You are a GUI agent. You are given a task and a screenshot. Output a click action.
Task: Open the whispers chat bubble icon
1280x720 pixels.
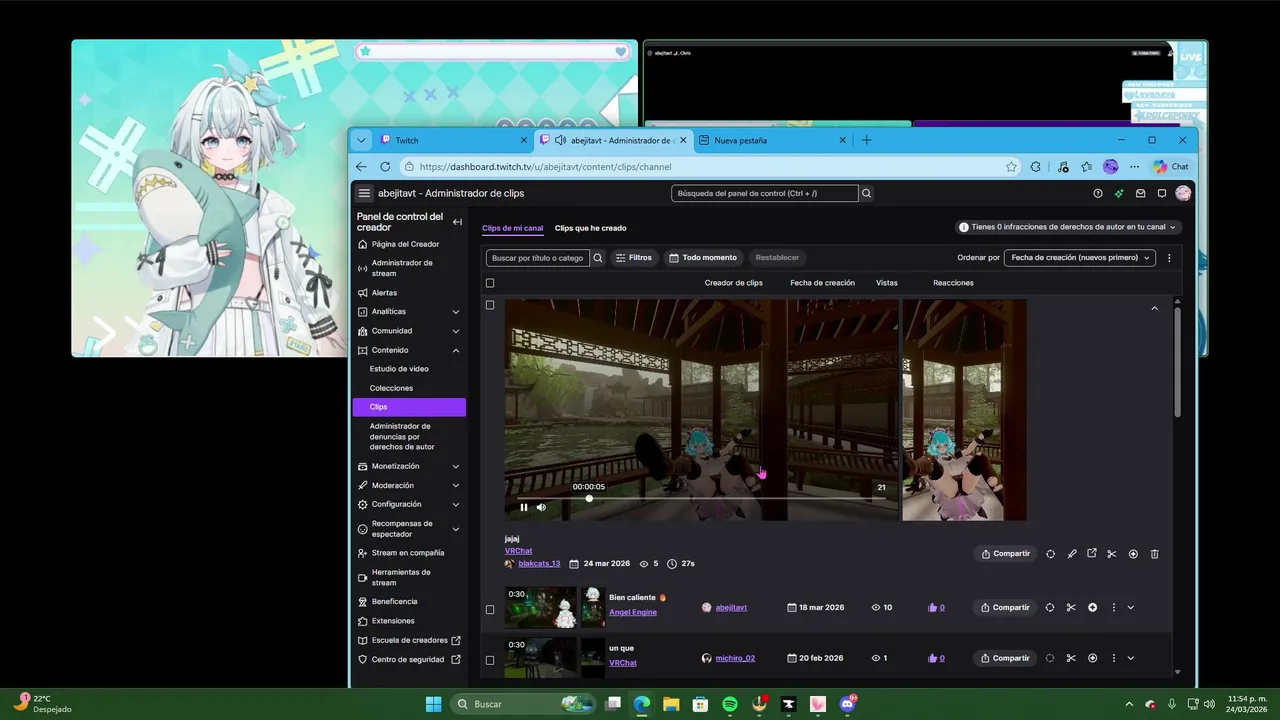(x=1161, y=193)
